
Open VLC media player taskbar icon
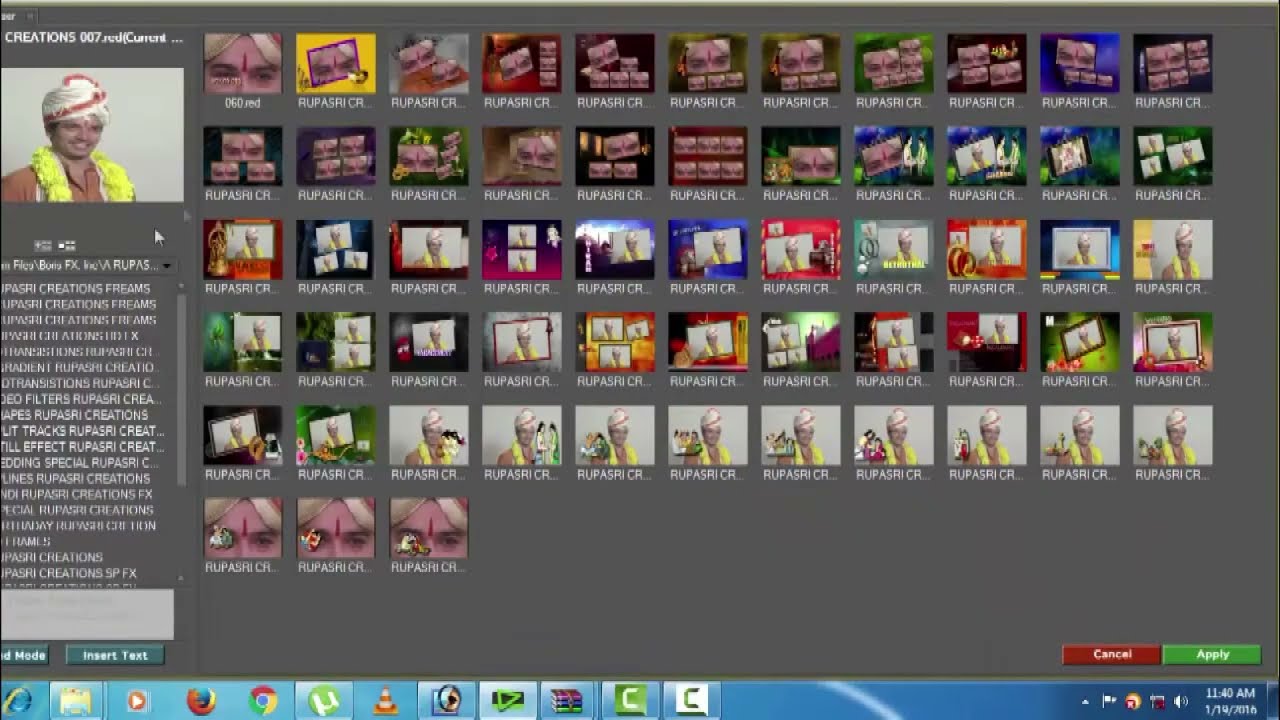click(x=385, y=700)
